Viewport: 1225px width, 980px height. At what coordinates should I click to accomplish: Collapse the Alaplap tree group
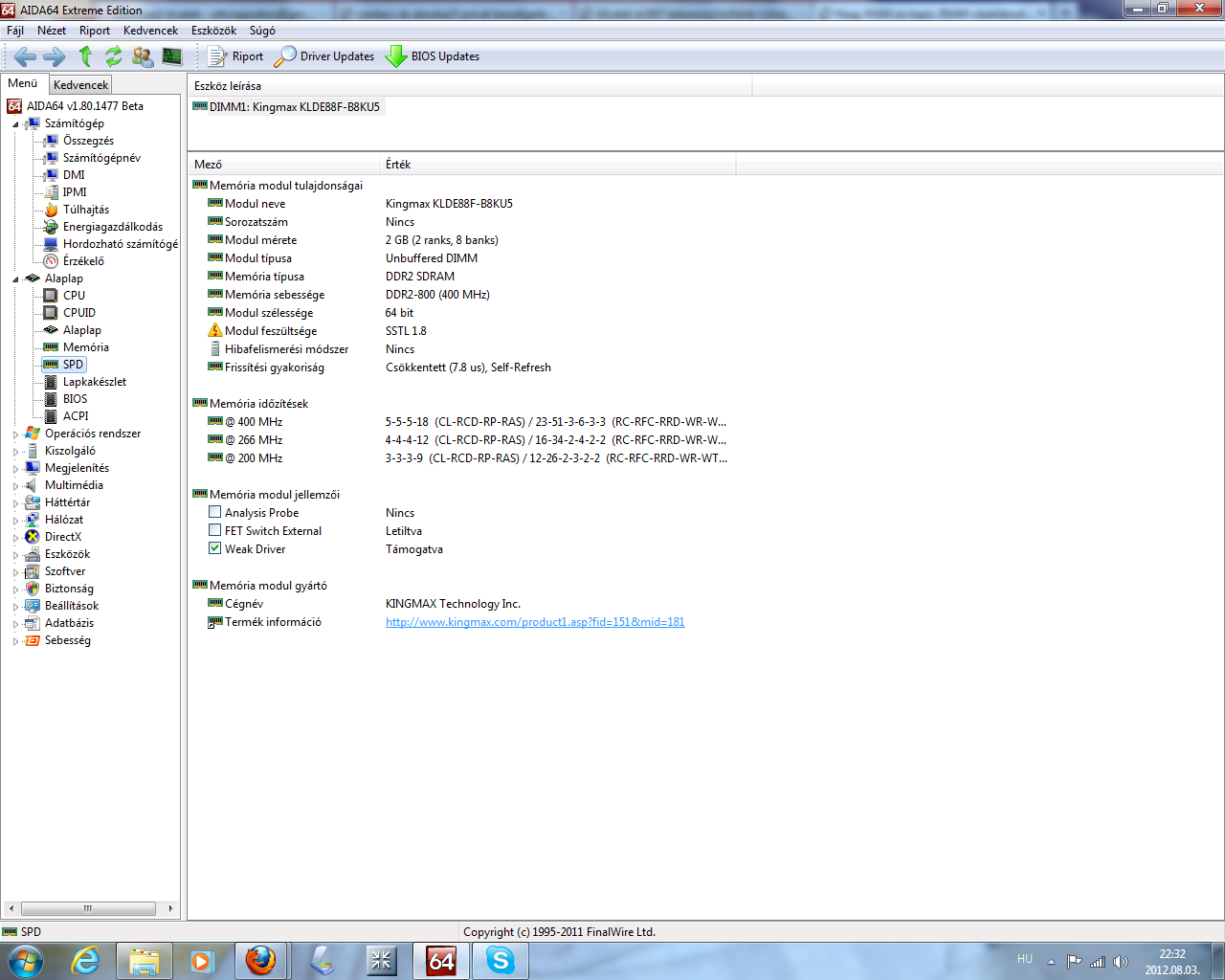pyautogui.click(x=15, y=279)
